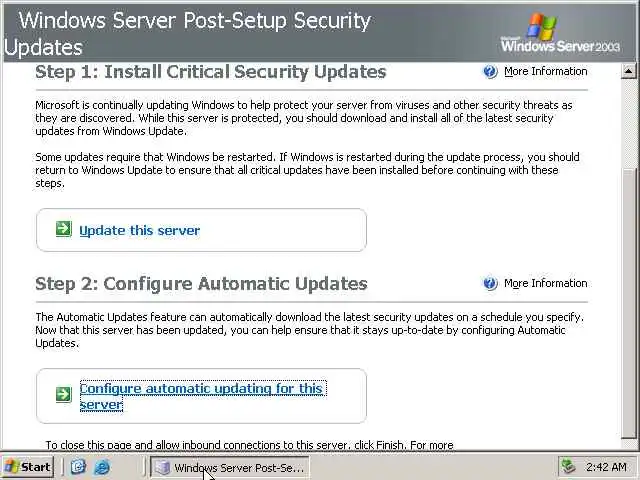The width and height of the screenshot is (640, 480).
Task: Open Internet Explorer from Quick Launch
Action: pyautogui.click(x=101, y=467)
